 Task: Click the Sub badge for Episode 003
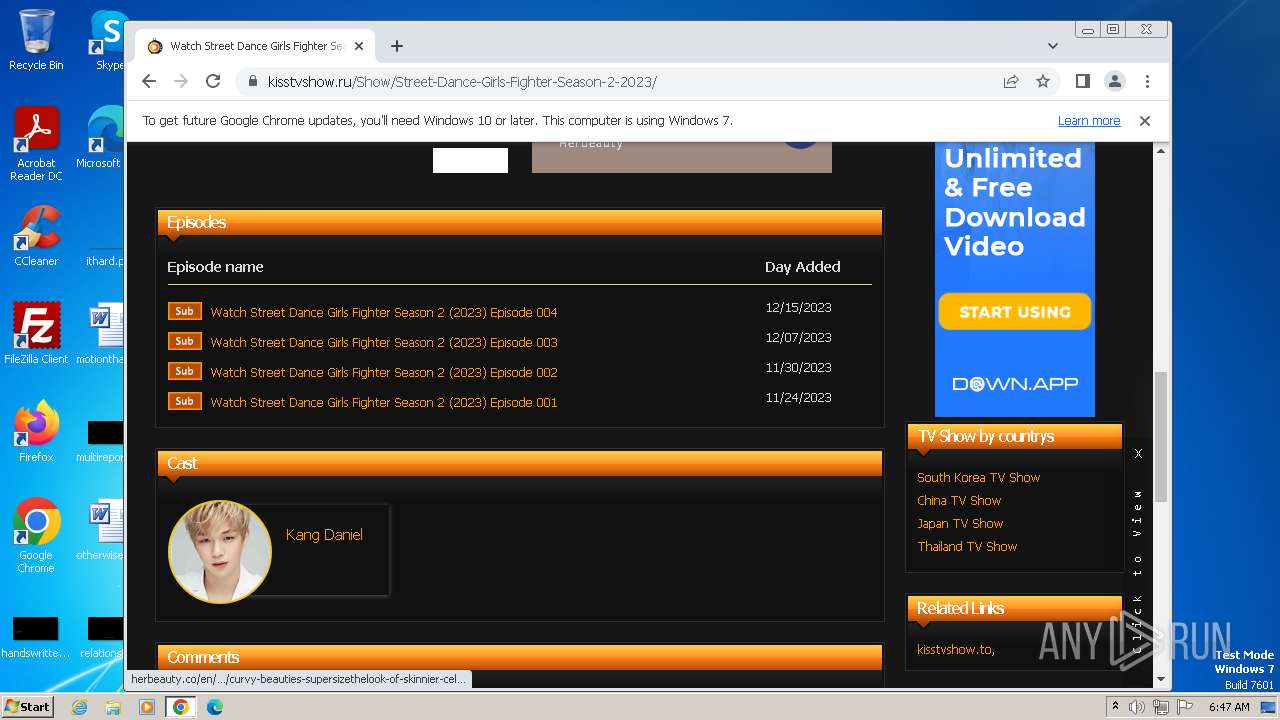coord(185,341)
